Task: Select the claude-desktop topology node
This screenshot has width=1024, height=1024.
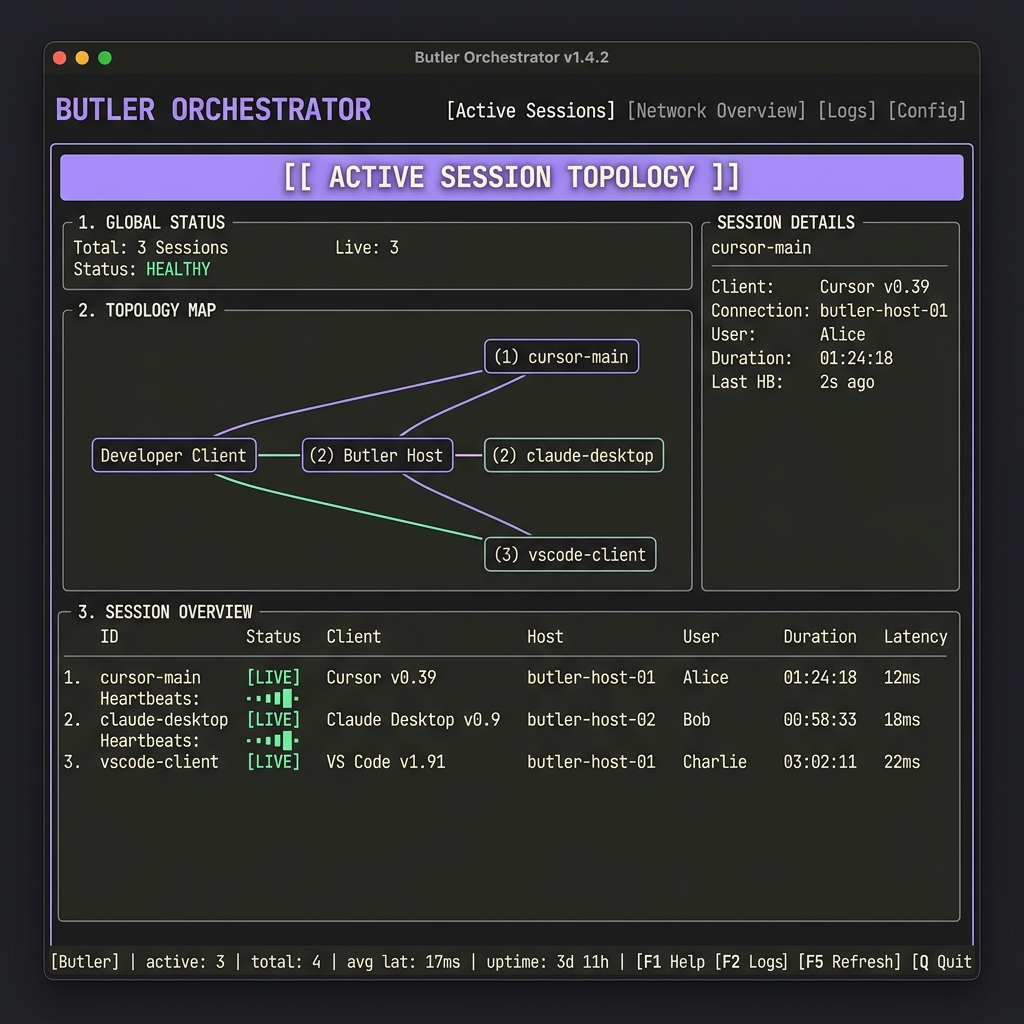Action: click(573, 455)
